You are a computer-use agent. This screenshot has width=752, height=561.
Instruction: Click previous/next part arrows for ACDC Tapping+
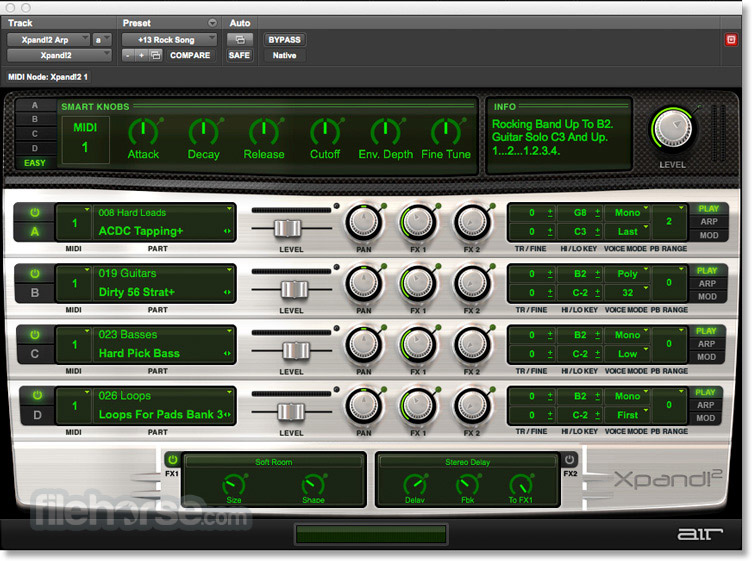pyautogui.click(x=227, y=231)
